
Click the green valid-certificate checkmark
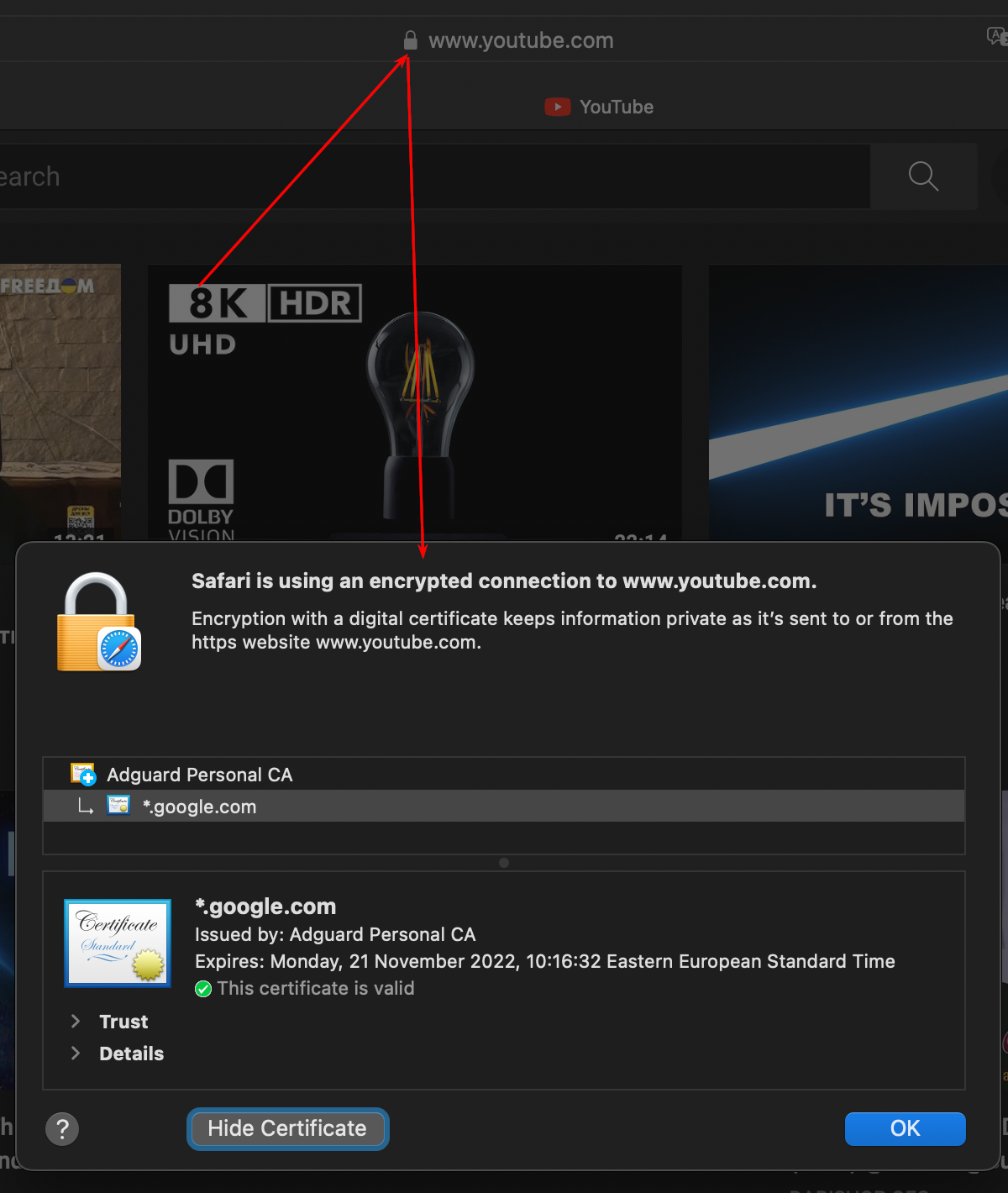[203, 989]
